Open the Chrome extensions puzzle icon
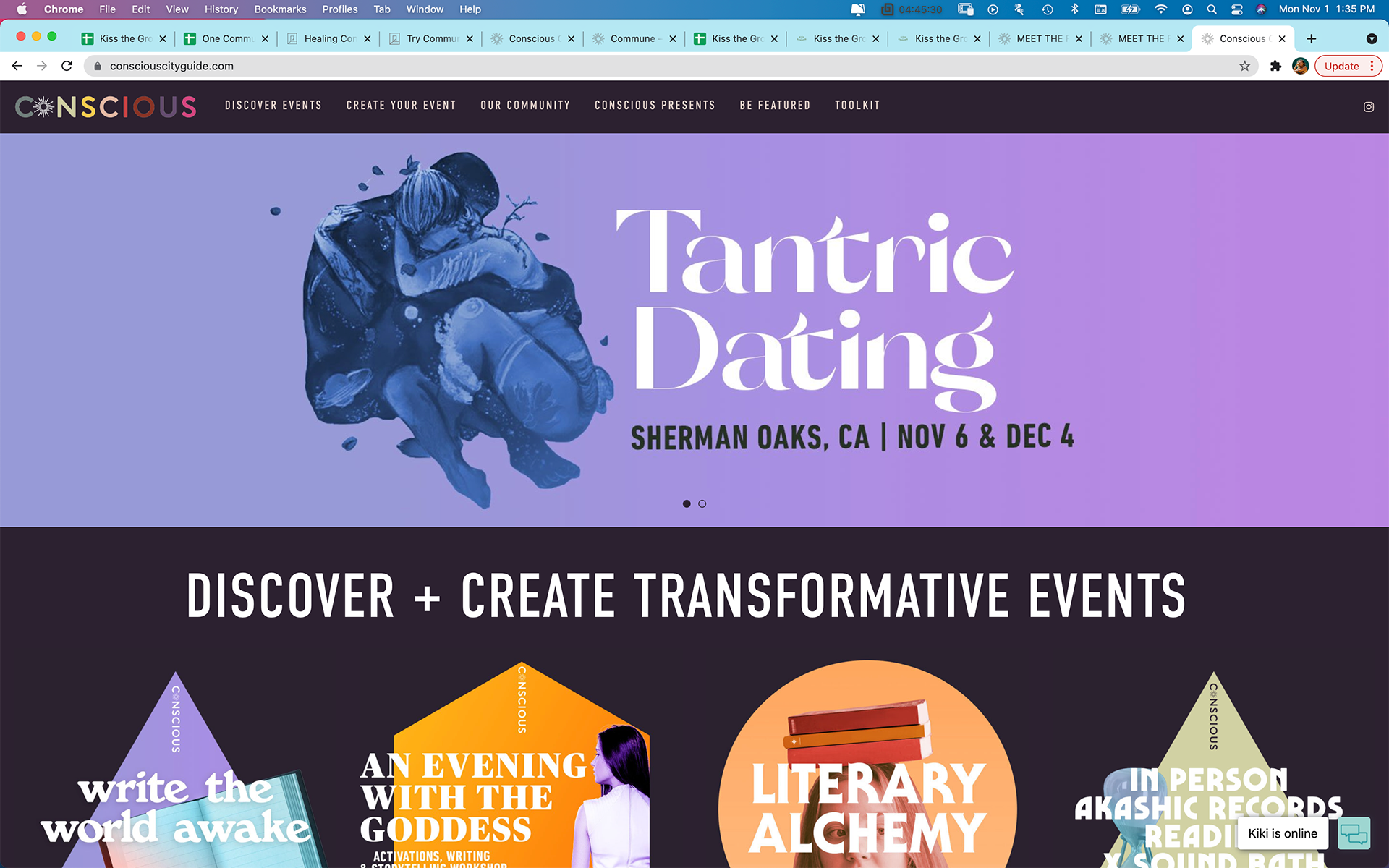The width and height of the screenshot is (1389, 868). coord(1275,66)
